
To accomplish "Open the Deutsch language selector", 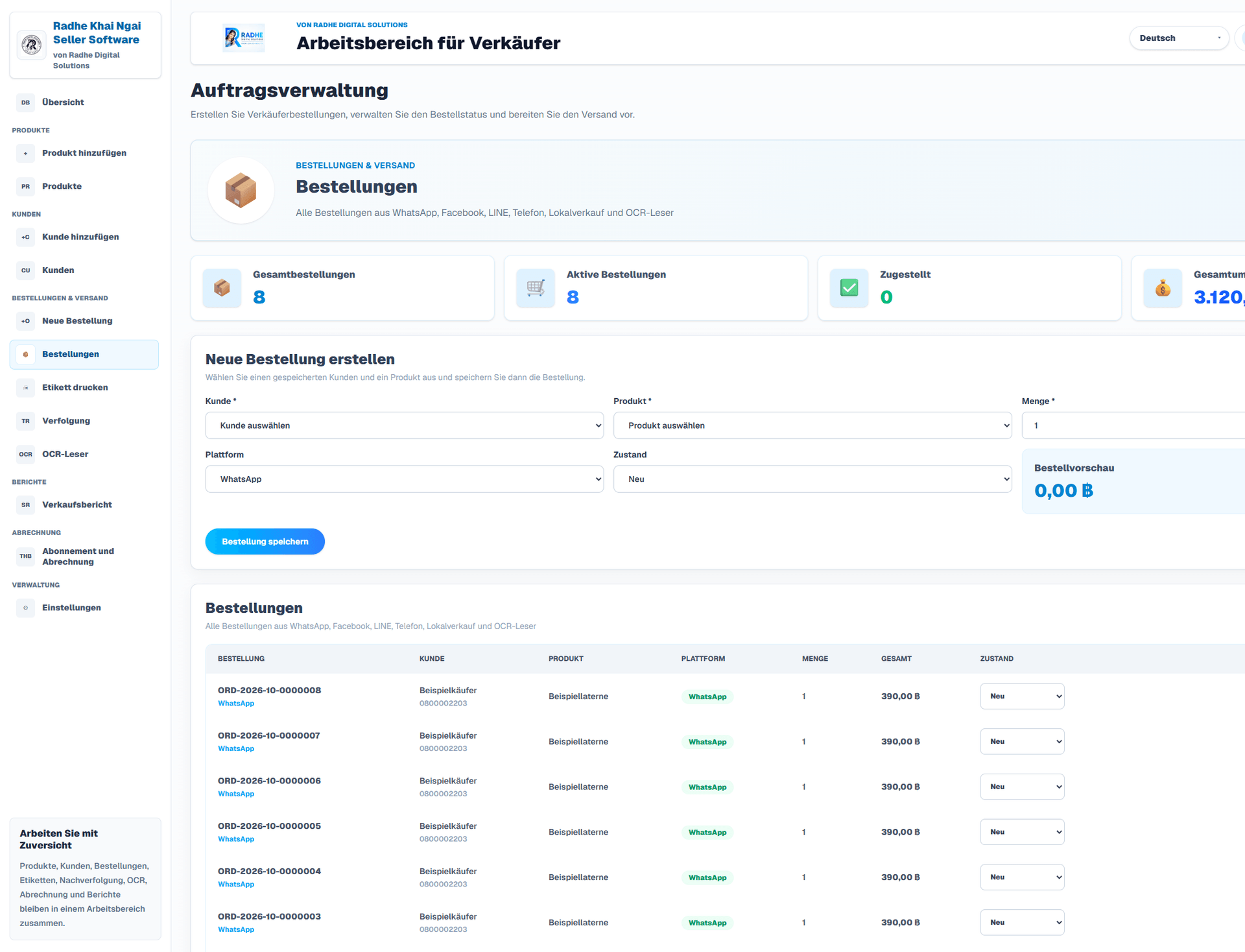I will pyautogui.click(x=1179, y=38).
